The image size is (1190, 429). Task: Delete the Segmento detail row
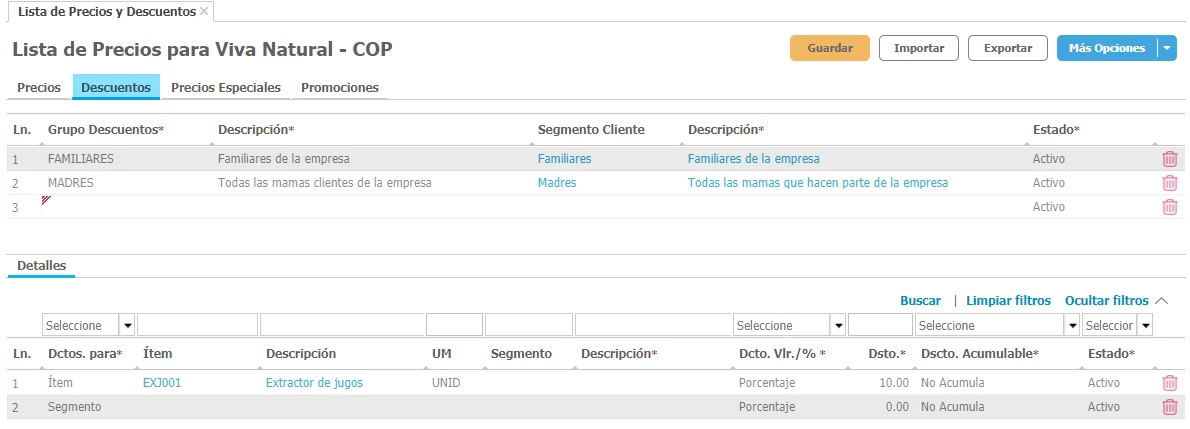1169,407
